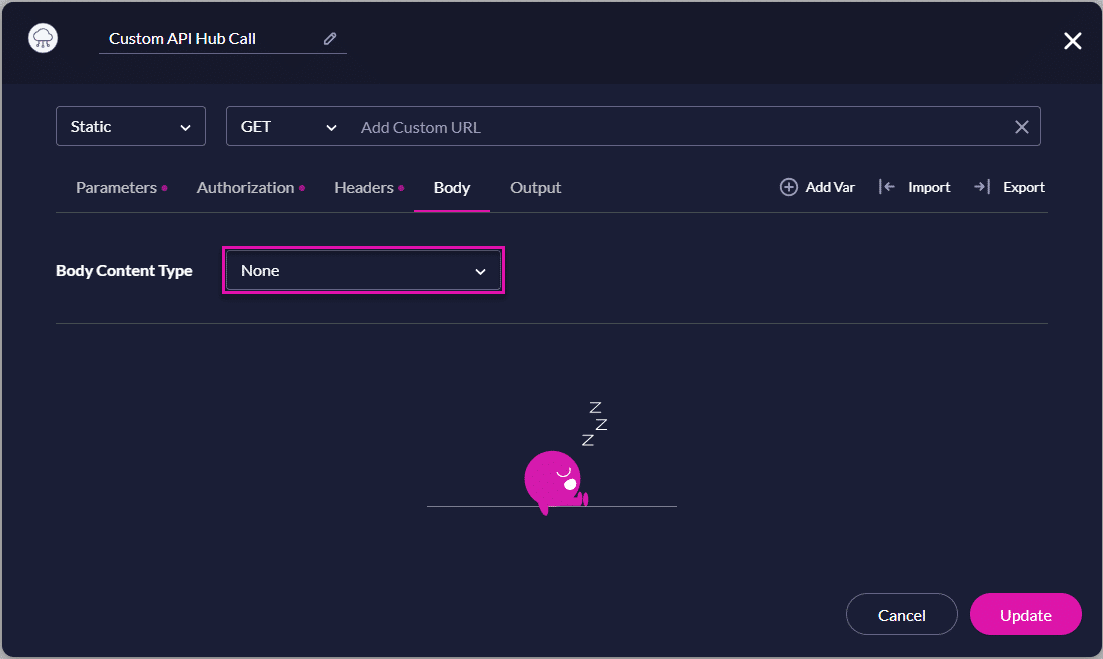Viewport: 1103px width, 659px height.
Task: Close the Custom API Hub Call dialog
Action: 1072,41
